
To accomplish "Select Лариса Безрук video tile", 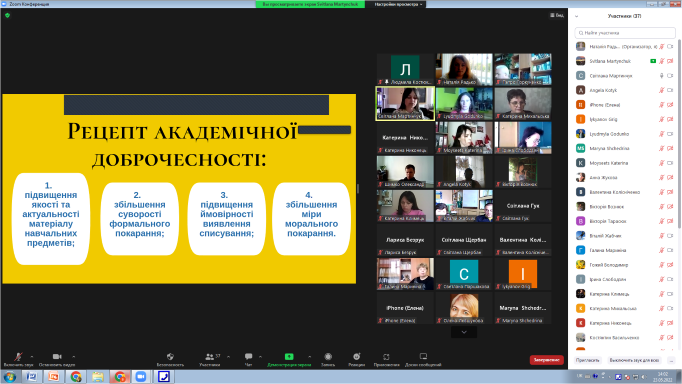I will (x=405, y=240).
